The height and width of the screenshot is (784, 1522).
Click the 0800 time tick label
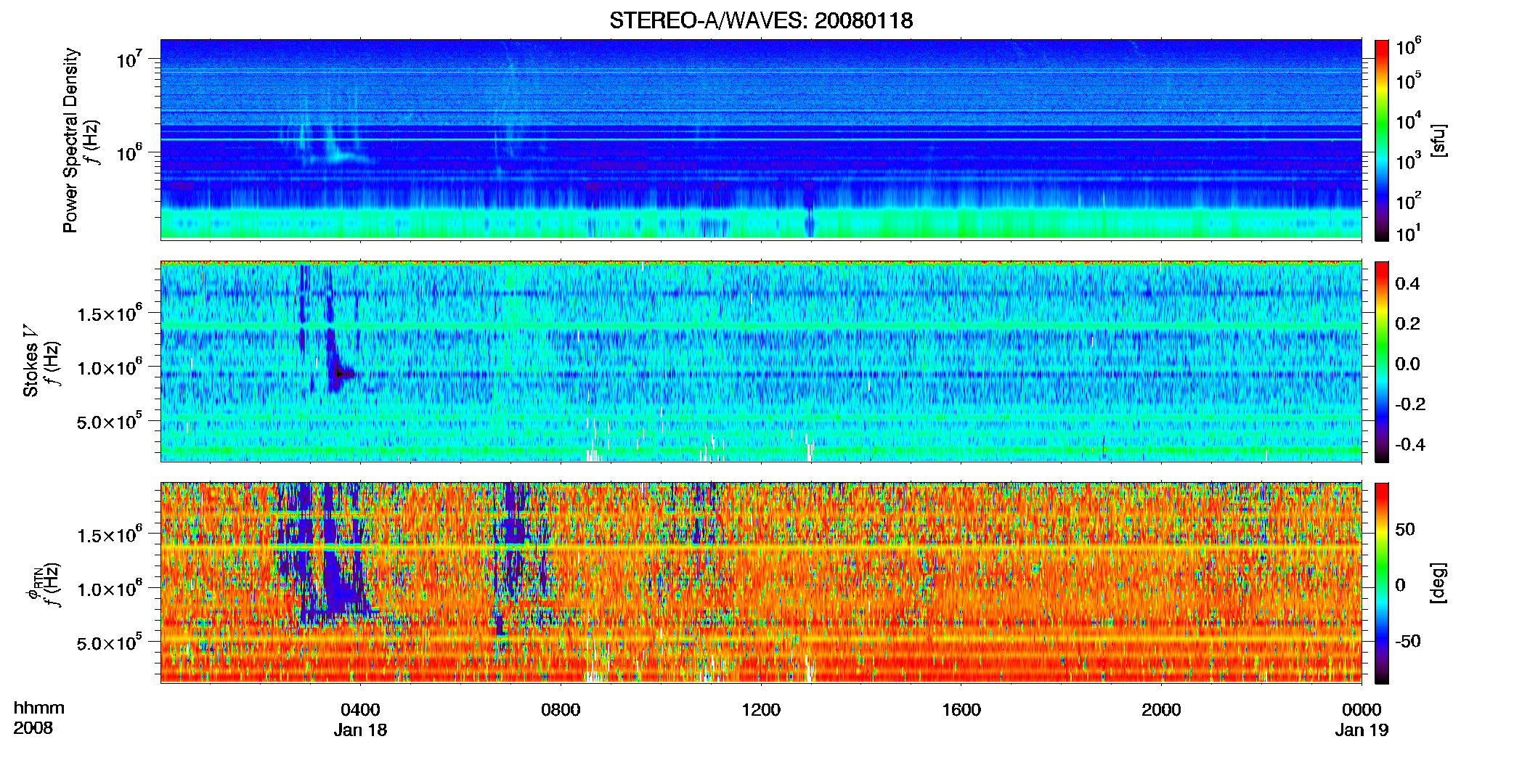point(561,709)
